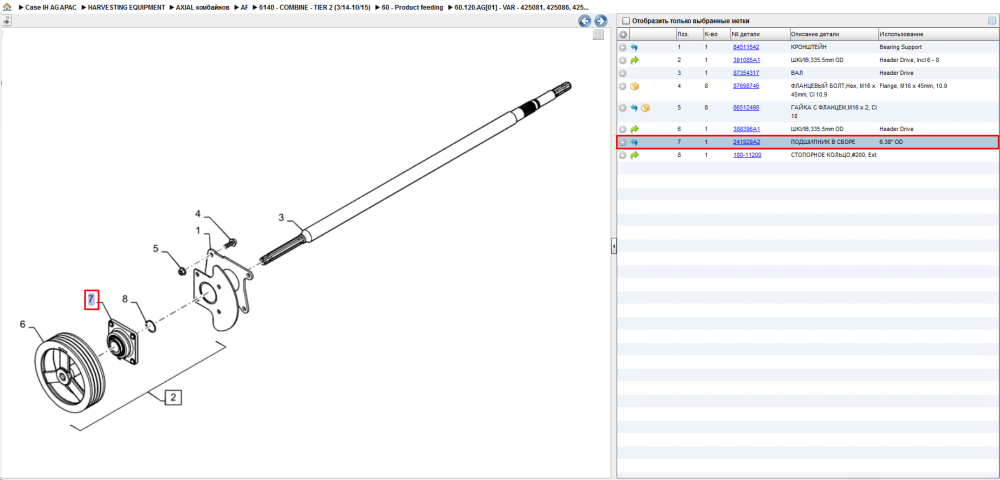Click the plus icon for part 391085A1
The height and width of the screenshot is (480, 1000).
point(623,60)
